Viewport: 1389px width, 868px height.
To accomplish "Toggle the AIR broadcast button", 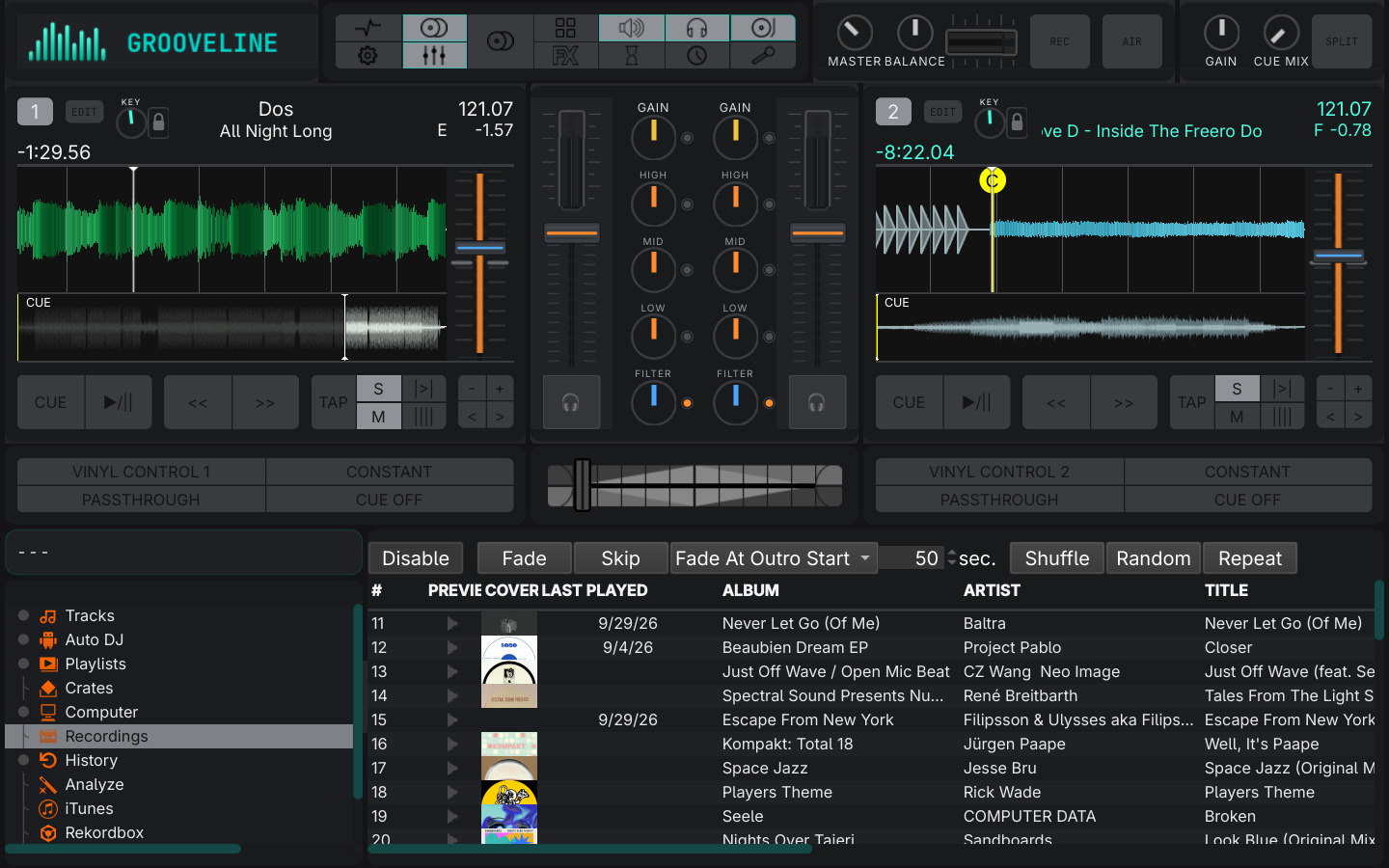I will 1132,41.
